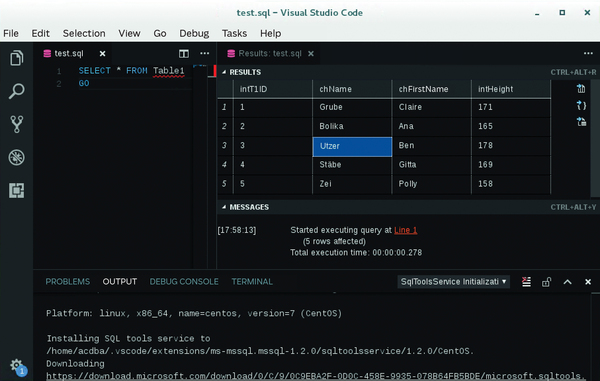Select the test.sql editor tab
This screenshot has width=600, height=381.
click(69, 54)
